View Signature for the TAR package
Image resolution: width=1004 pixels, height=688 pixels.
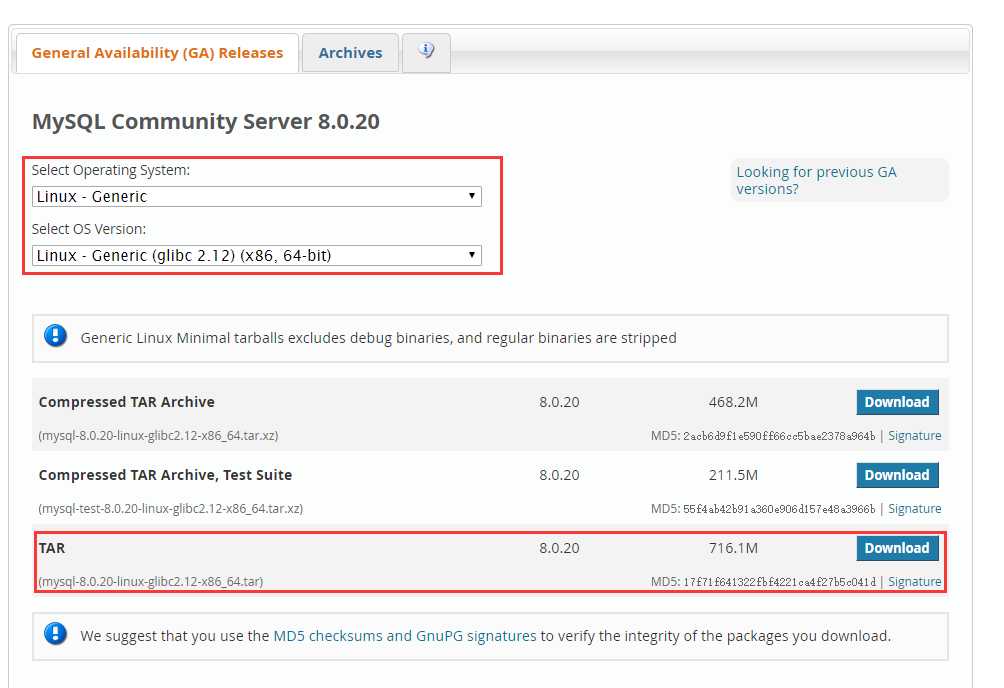tap(914, 582)
